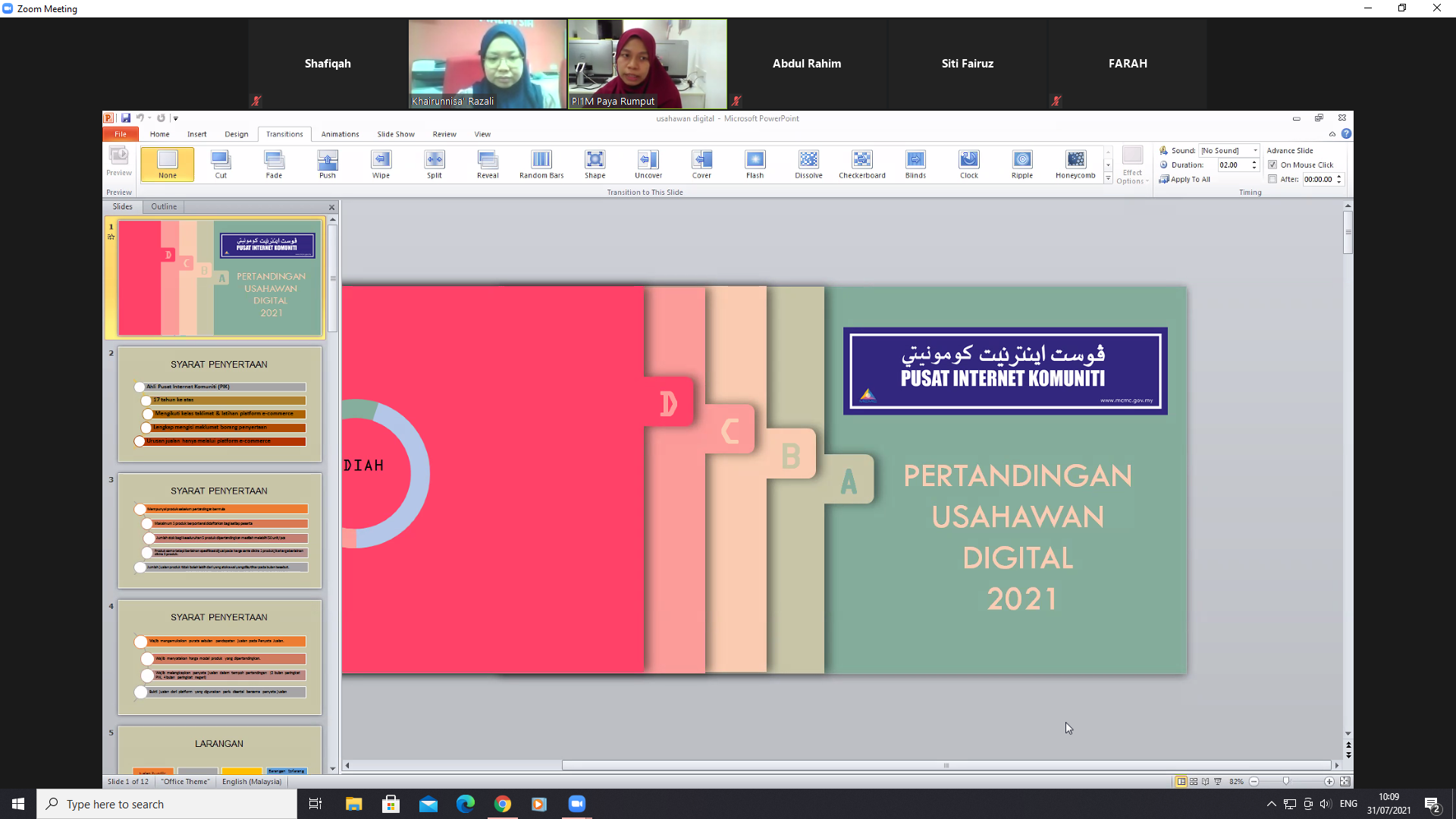The height and width of the screenshot is (819, 1456).
Task: Select slide 4 thumbnail
Action: coord(219,657)
